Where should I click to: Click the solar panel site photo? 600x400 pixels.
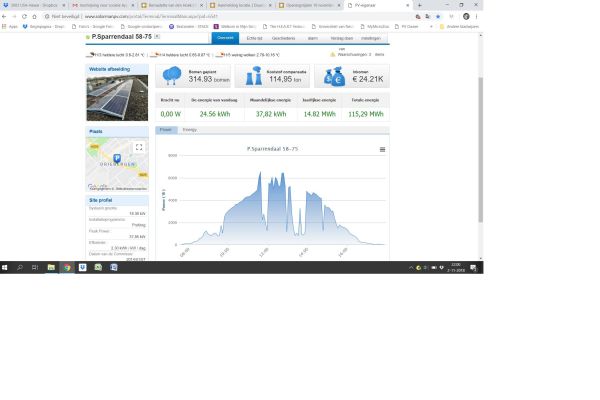117,97
